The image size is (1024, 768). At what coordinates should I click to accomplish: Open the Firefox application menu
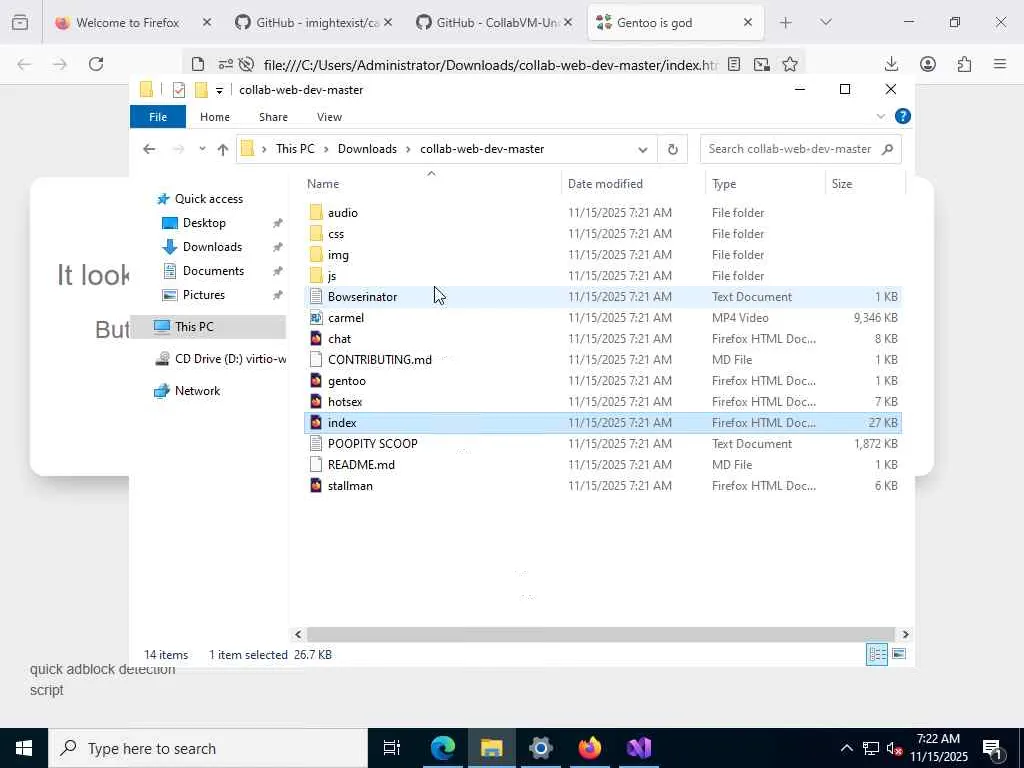(1000, 64)
